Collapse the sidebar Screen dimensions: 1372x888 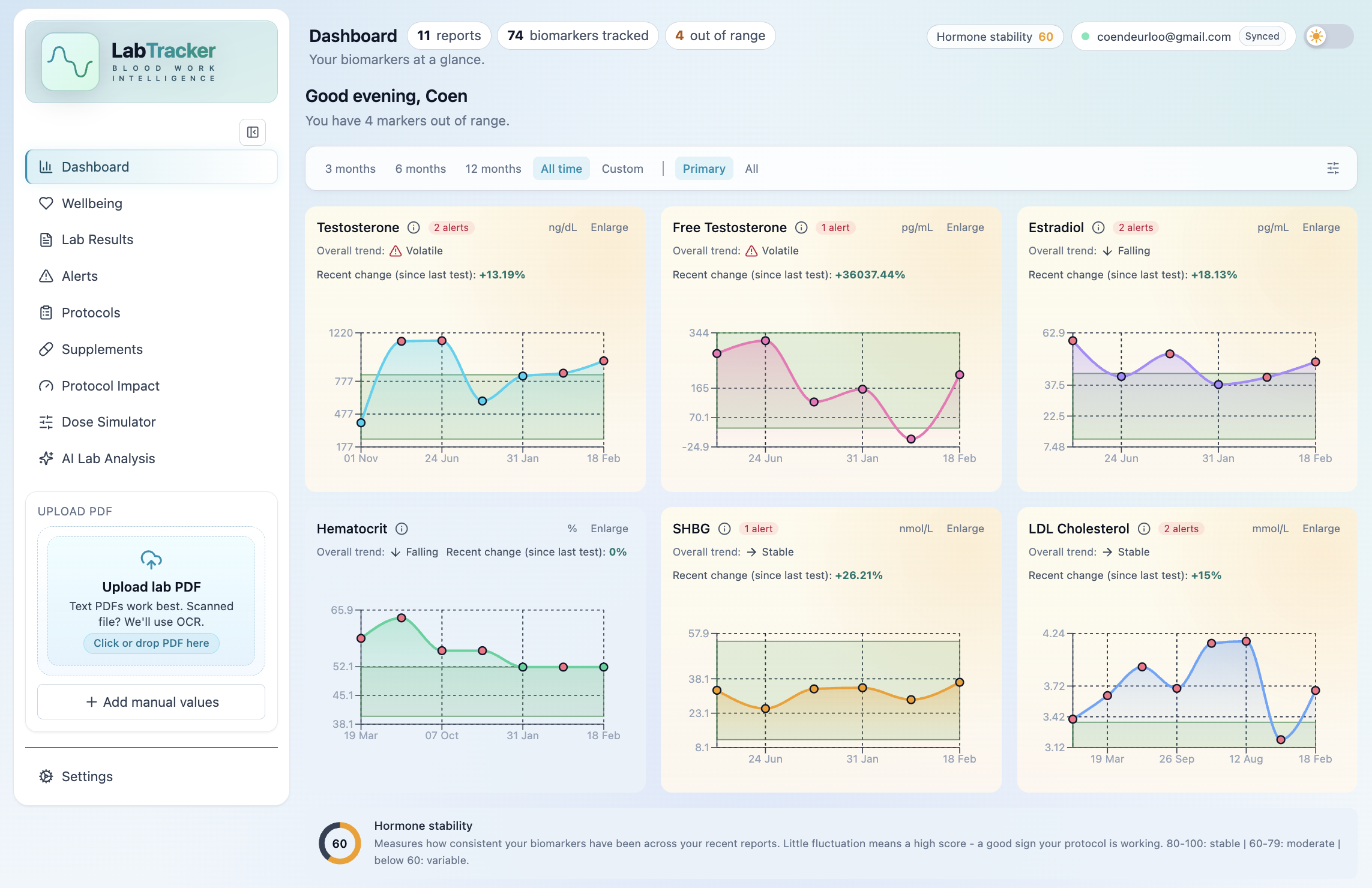click(252, 132)
